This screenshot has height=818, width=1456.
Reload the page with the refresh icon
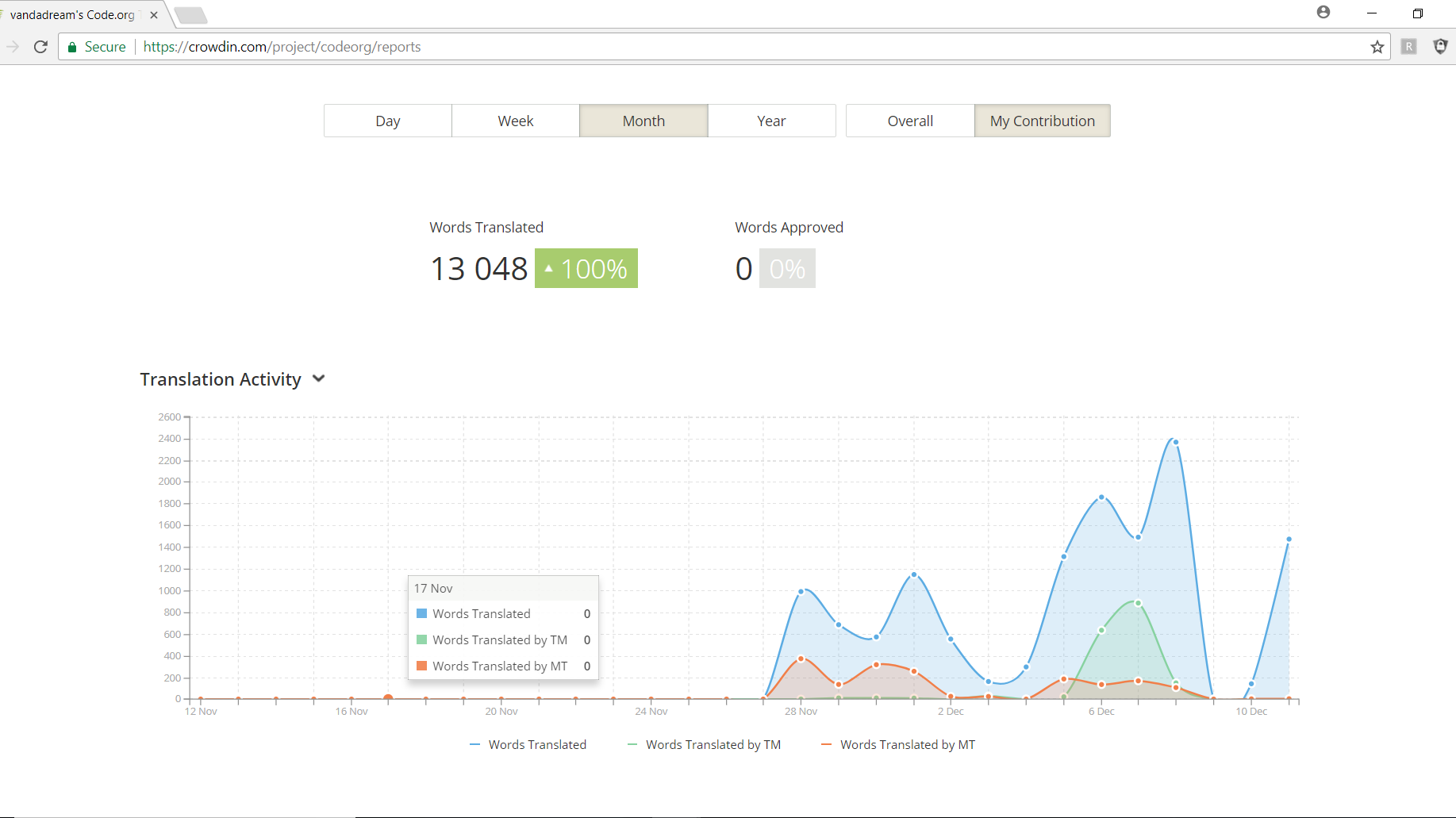40,47
